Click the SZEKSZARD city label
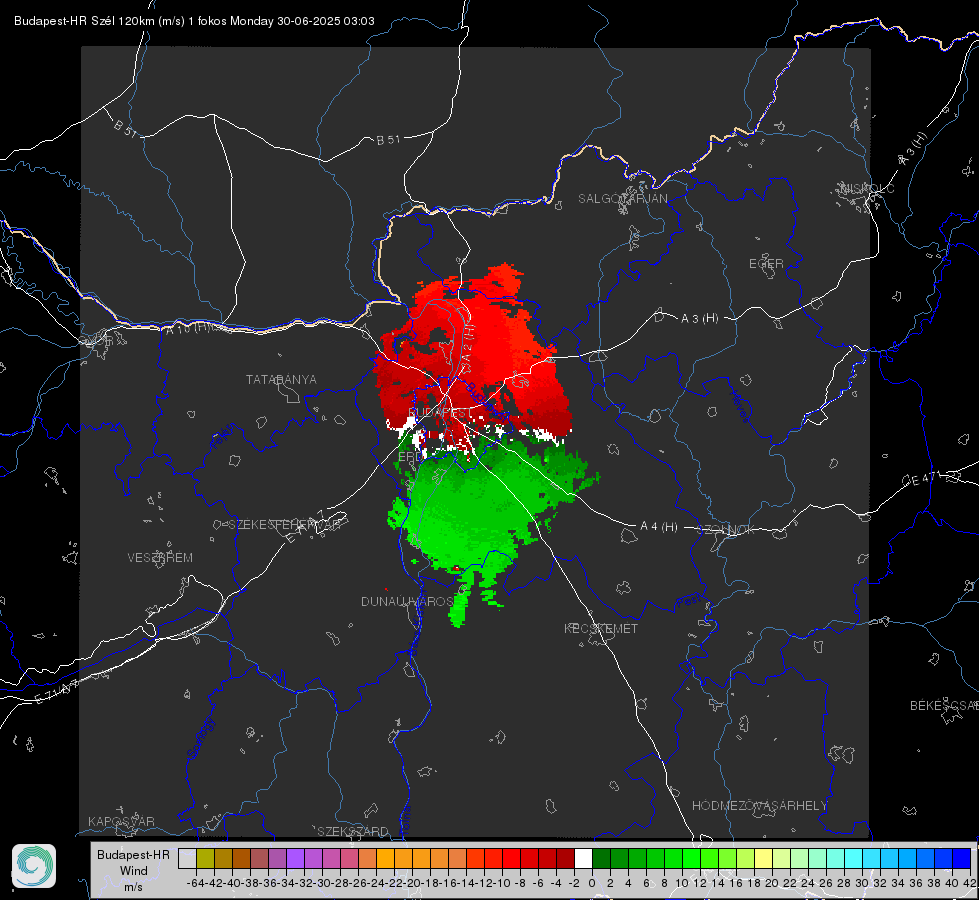The width and height of the screenshot is (979, 900). click(353, 831)
